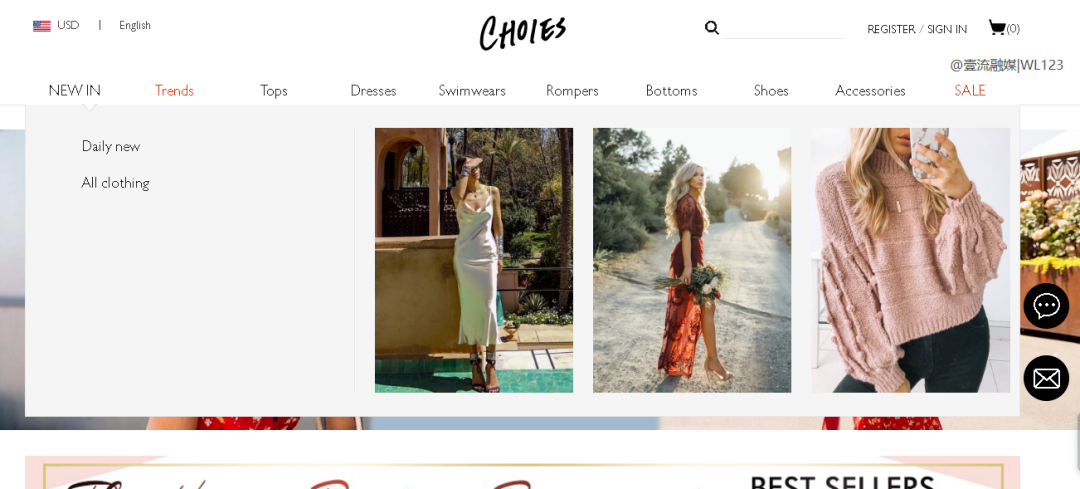
Task: Open the live chat bubble icon
Action: (1046, 305)
